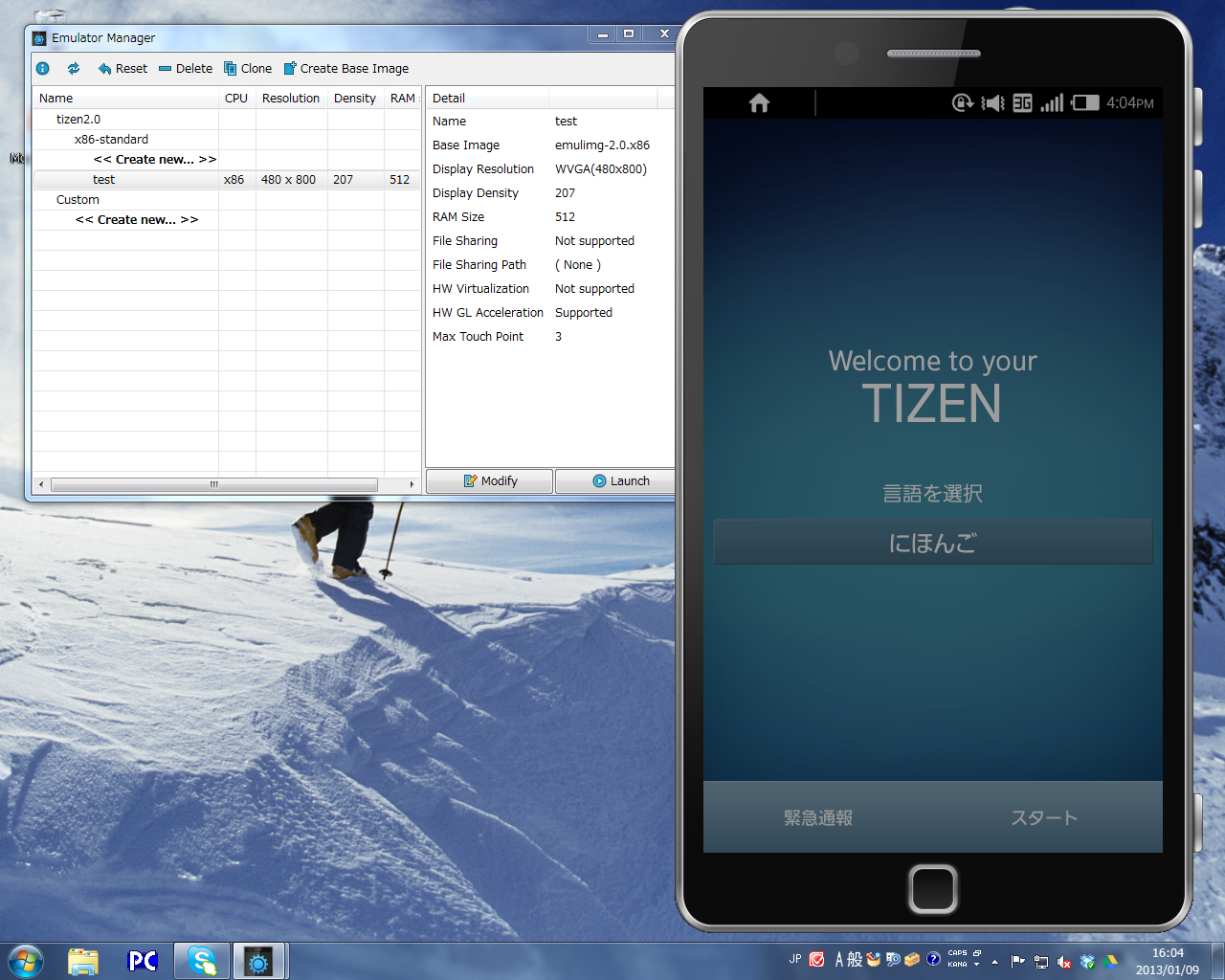Clone the selected emulator via the toolbar
This screenshot has width=1225, height=980.
pyautogui.click(x=248, y=68)
